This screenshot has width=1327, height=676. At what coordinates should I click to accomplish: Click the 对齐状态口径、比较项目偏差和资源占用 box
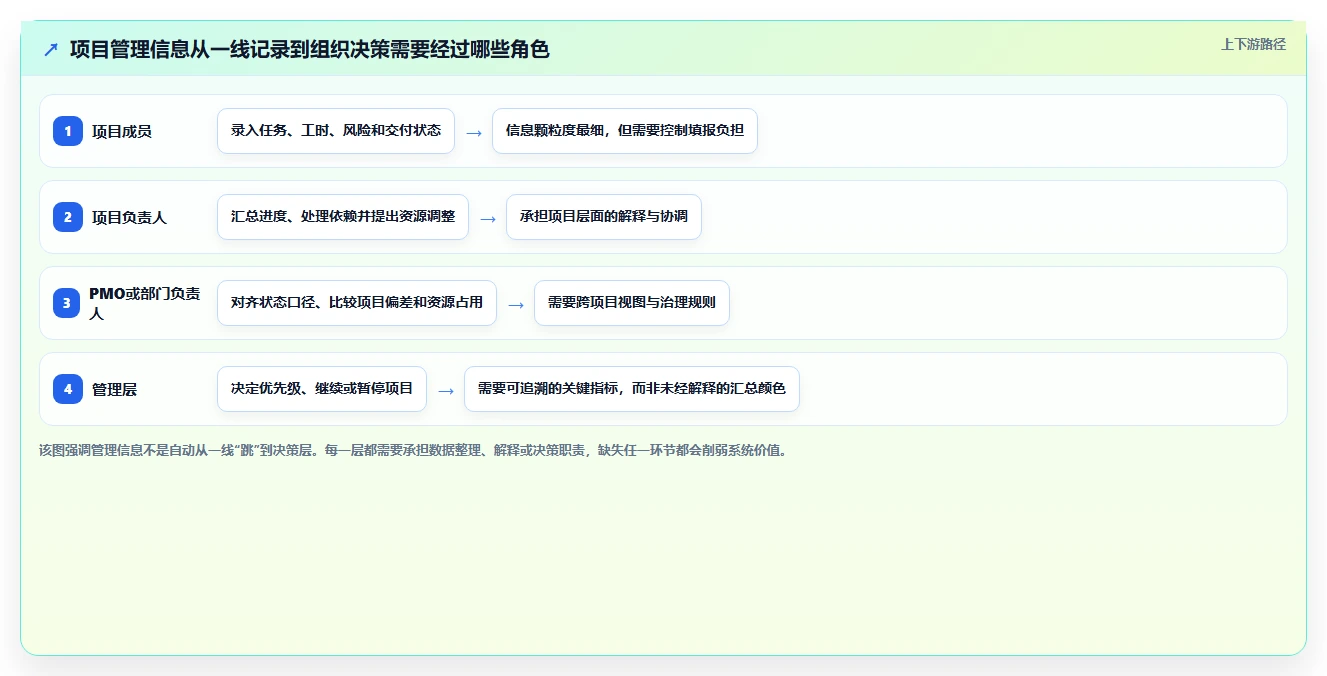(357, 303)
